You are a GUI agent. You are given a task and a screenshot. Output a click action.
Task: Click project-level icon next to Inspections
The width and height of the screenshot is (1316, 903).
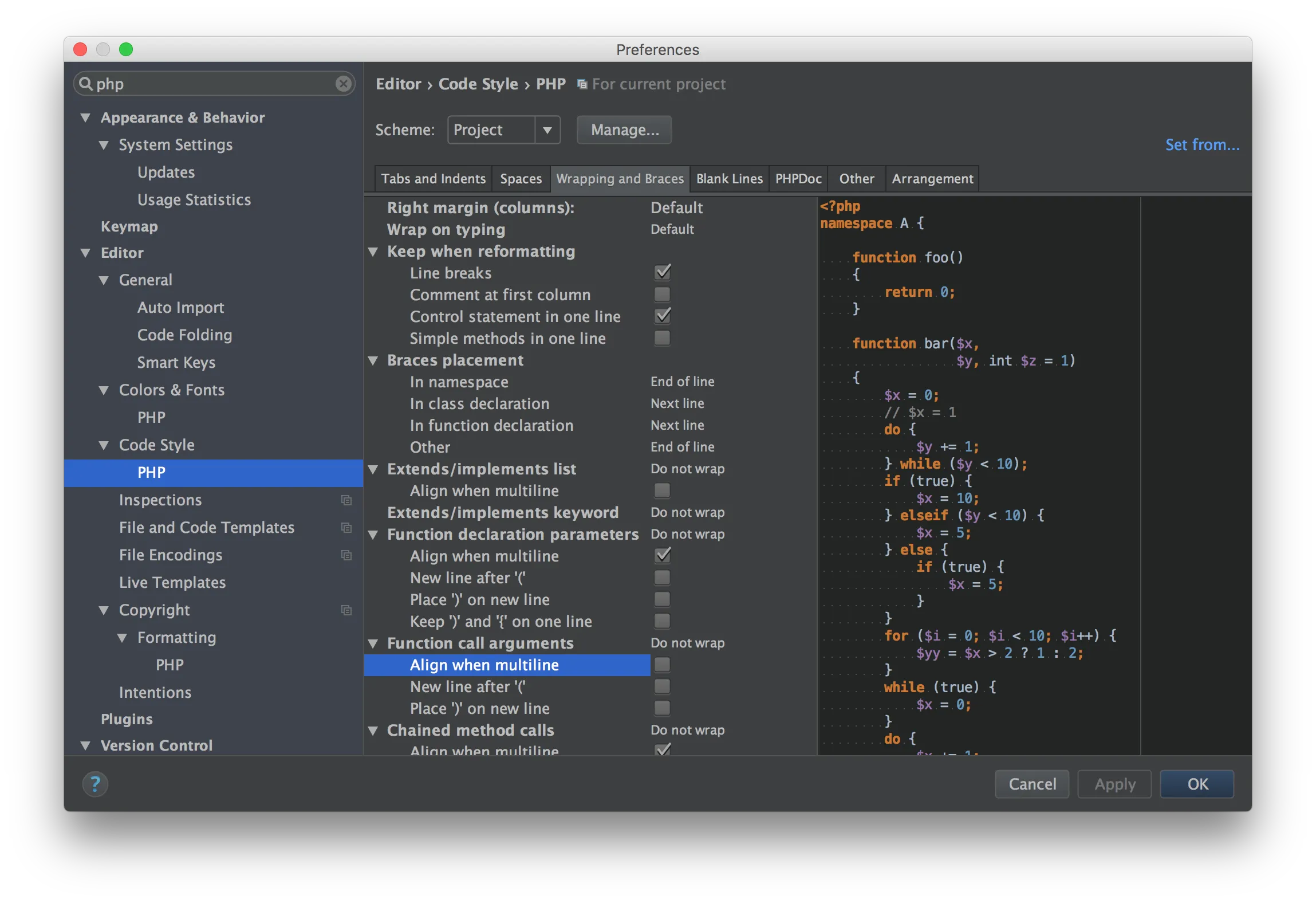click(x=346, y=500)
